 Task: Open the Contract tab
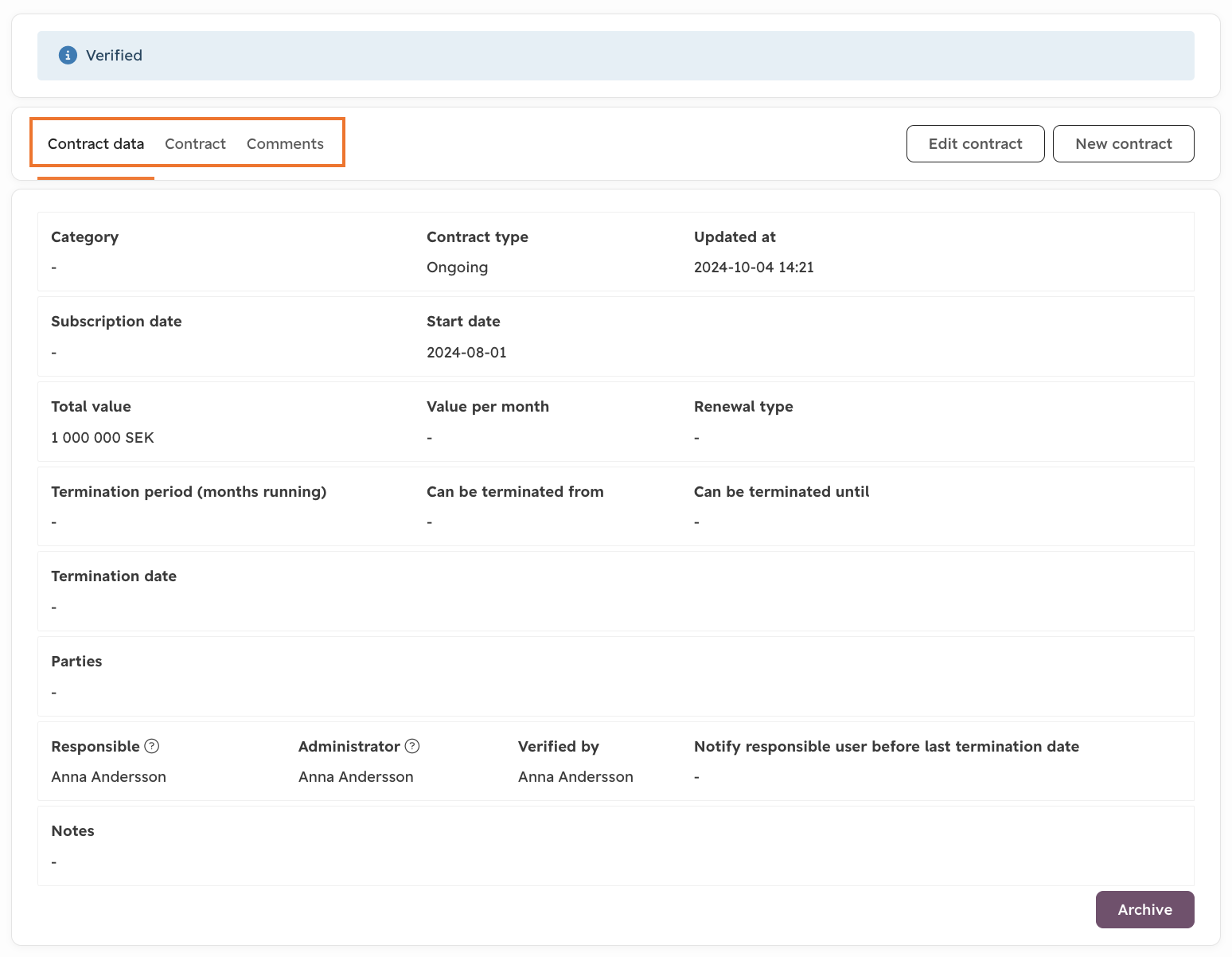pos(195,144)
